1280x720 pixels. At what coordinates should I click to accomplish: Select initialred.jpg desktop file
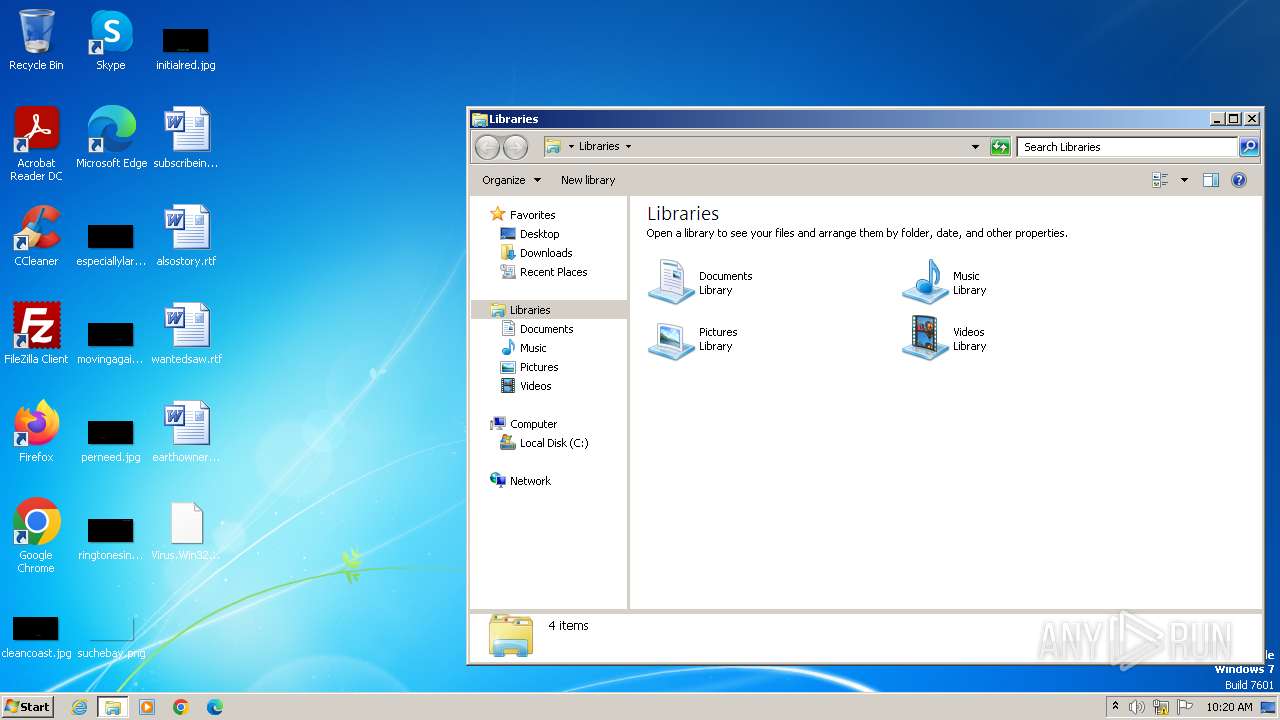click(186, 48)
